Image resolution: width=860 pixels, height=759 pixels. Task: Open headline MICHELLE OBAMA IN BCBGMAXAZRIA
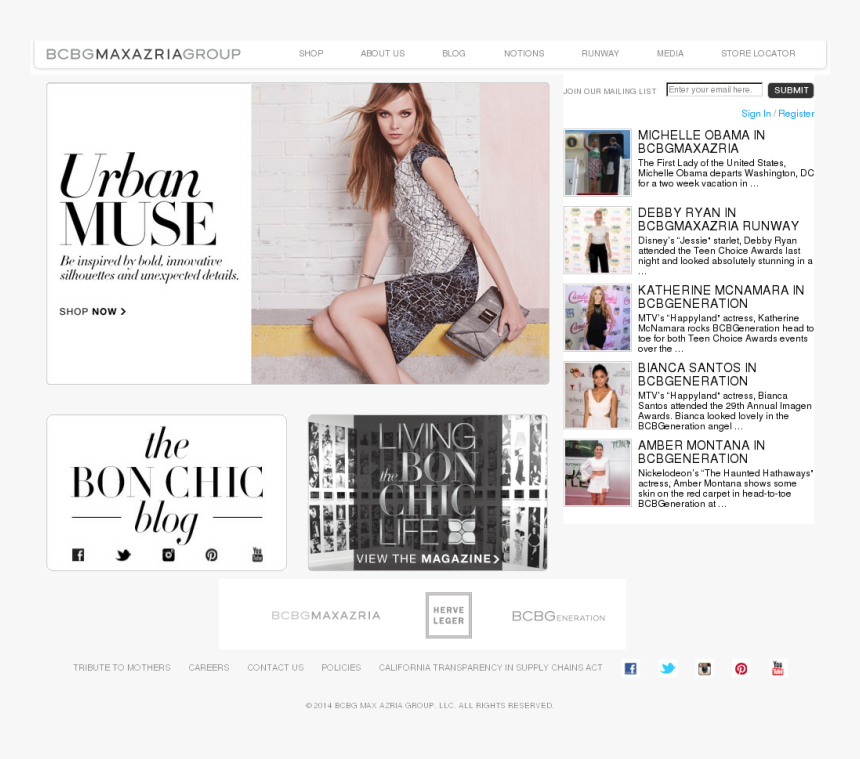(701, 141)
